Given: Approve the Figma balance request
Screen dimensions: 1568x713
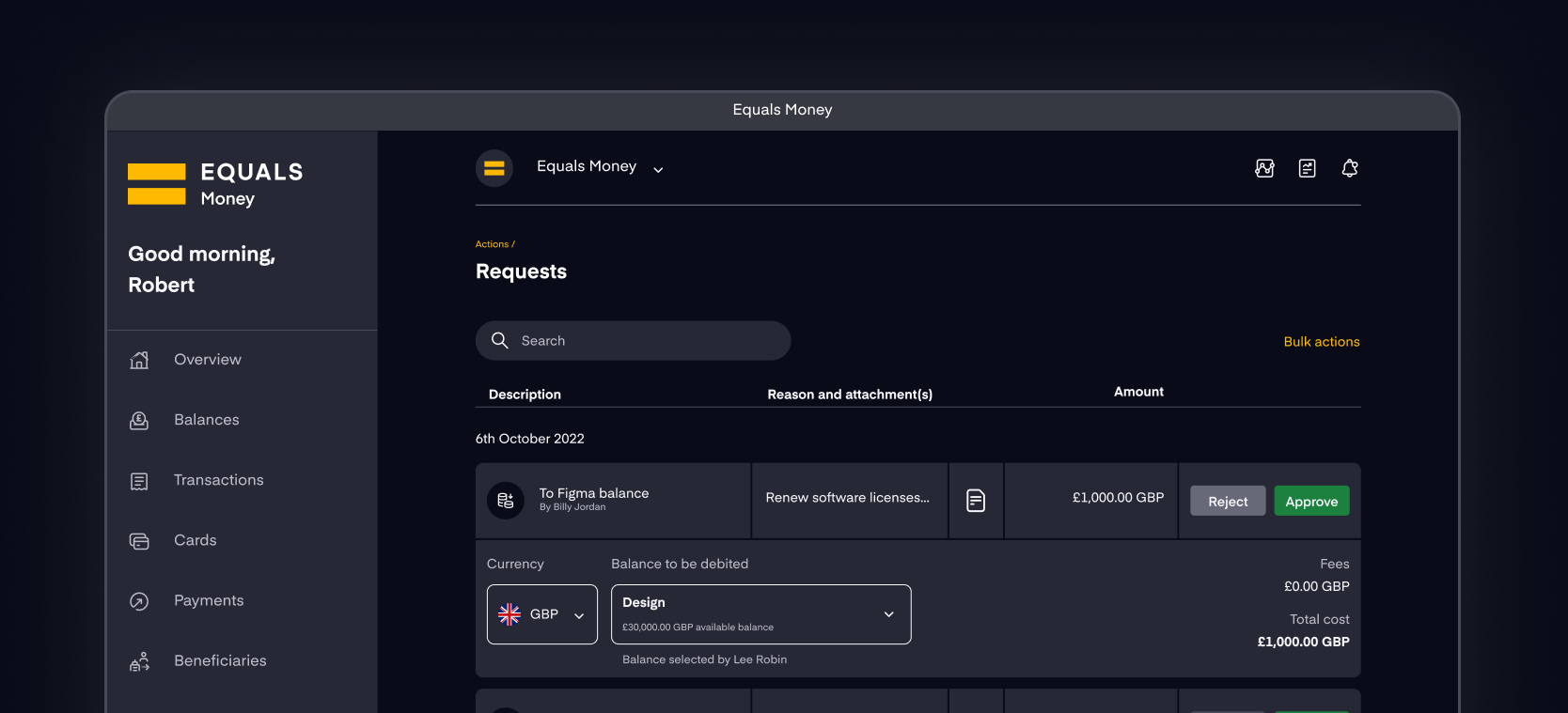Looking at the screenshot, I should coord(1311,501).
